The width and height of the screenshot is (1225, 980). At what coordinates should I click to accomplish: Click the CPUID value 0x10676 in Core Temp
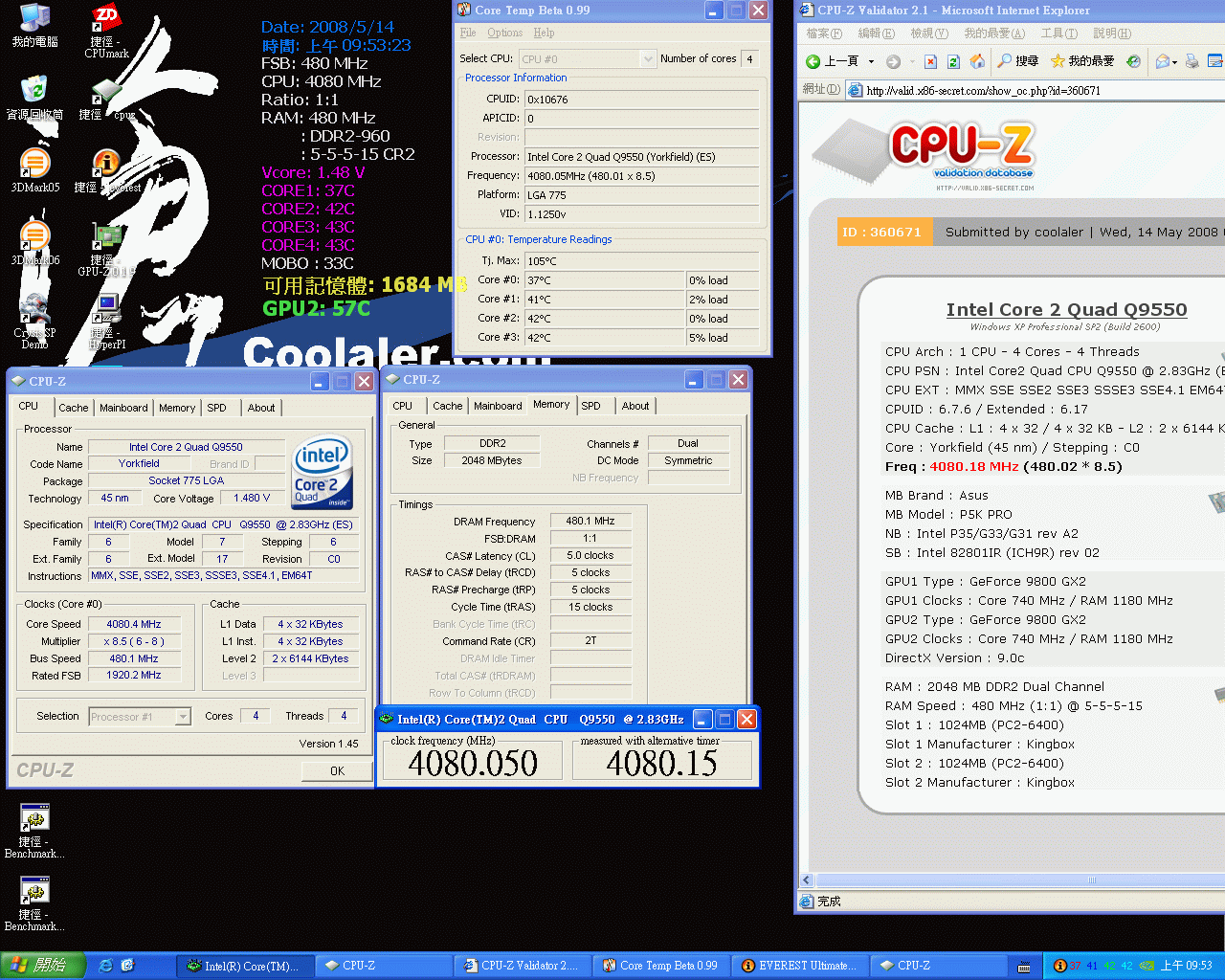point(641,99)
